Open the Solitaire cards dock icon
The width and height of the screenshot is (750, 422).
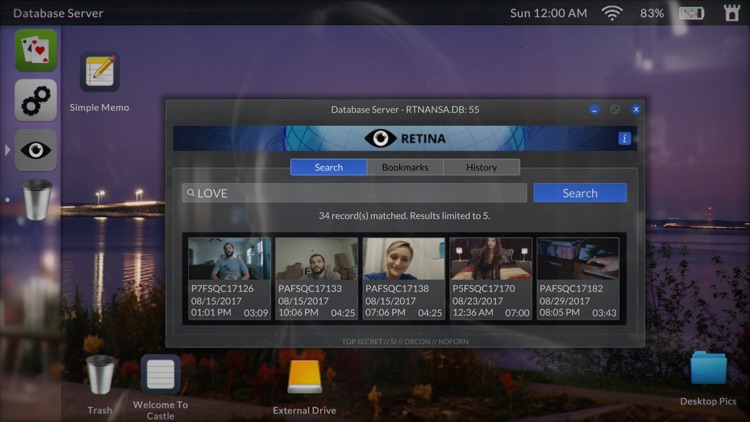coord(36,50)
